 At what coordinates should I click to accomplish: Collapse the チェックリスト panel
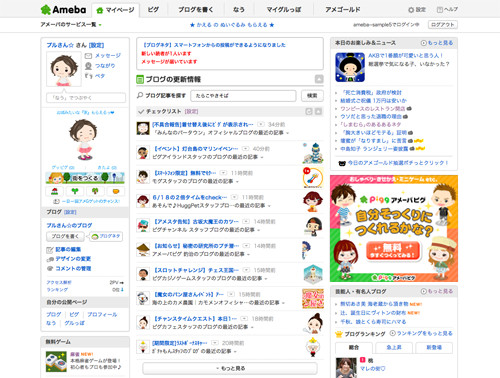pyautogui.click(x=318, y=111)
